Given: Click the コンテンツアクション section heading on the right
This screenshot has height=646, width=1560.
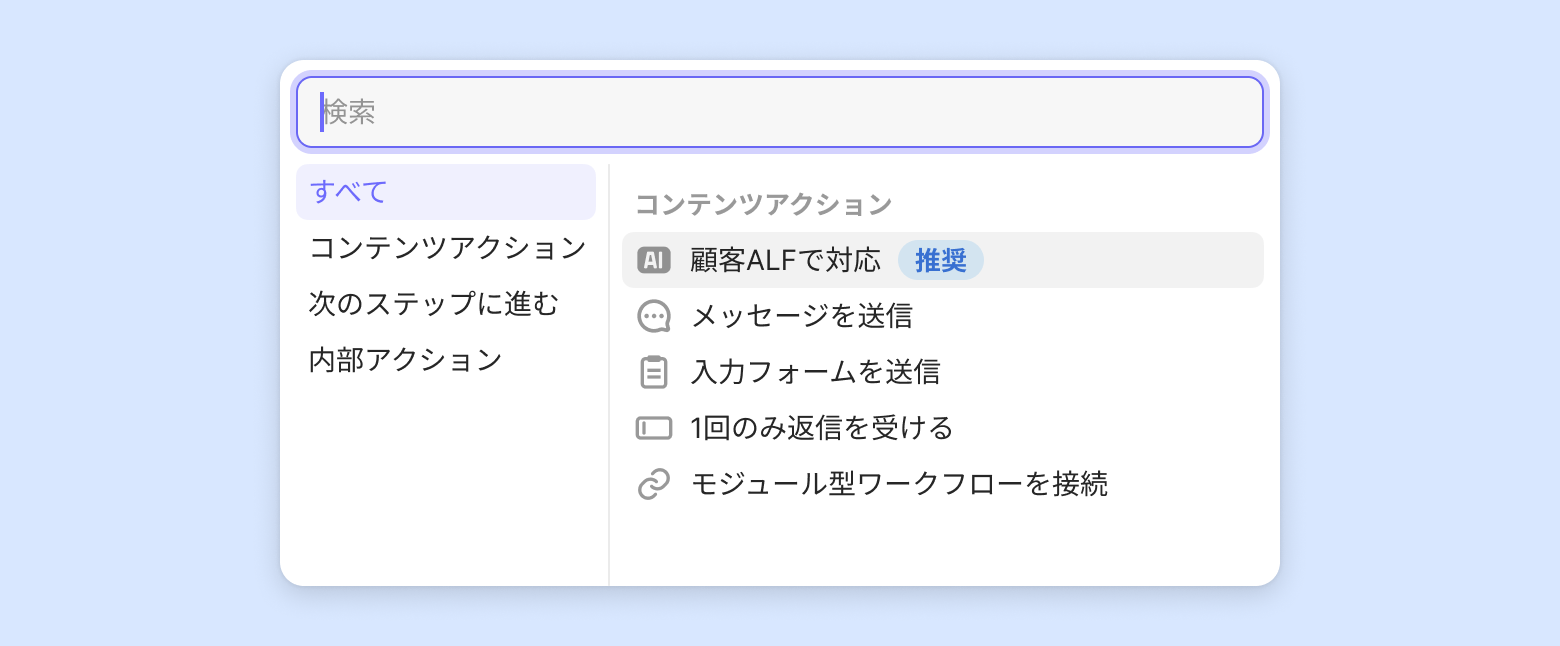Looking at the screenshot, I should (x=764, y=204).
